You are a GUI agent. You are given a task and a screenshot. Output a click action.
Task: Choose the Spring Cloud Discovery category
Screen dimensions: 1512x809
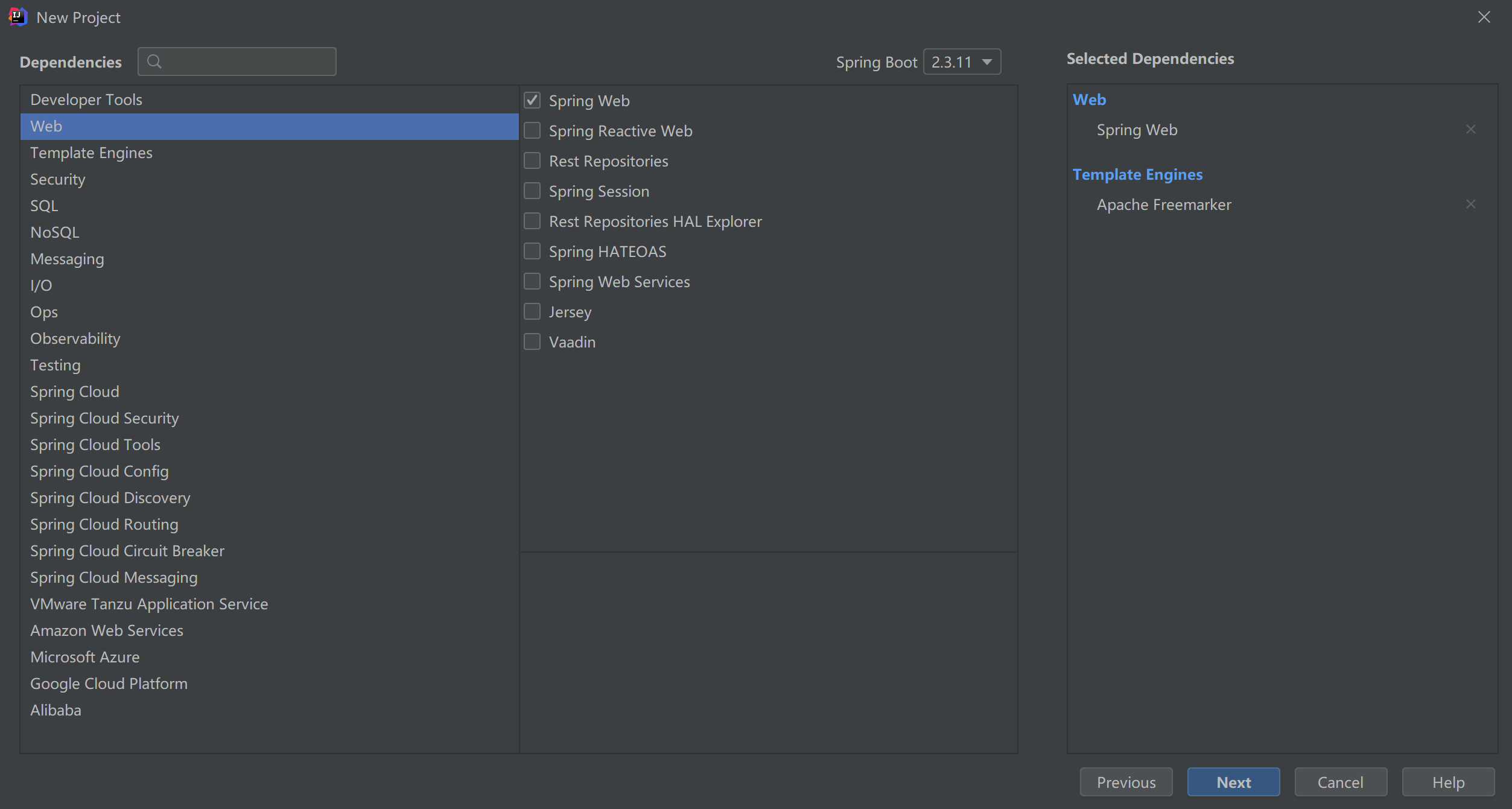click(110, 498)
